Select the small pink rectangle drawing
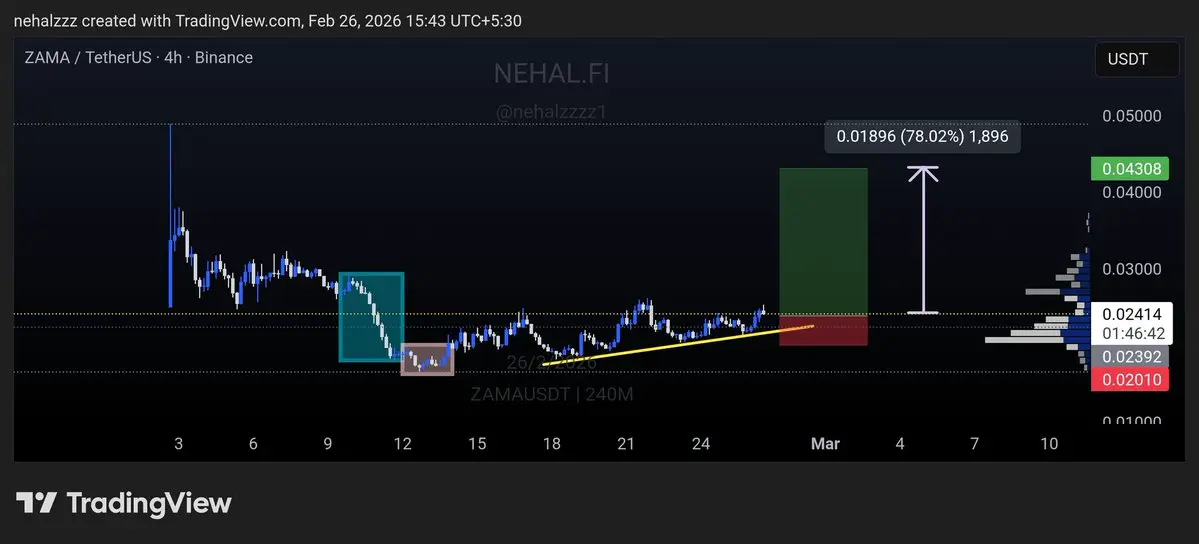The width and height of the screenshot is (1199, 544). (x=427, y=360)
